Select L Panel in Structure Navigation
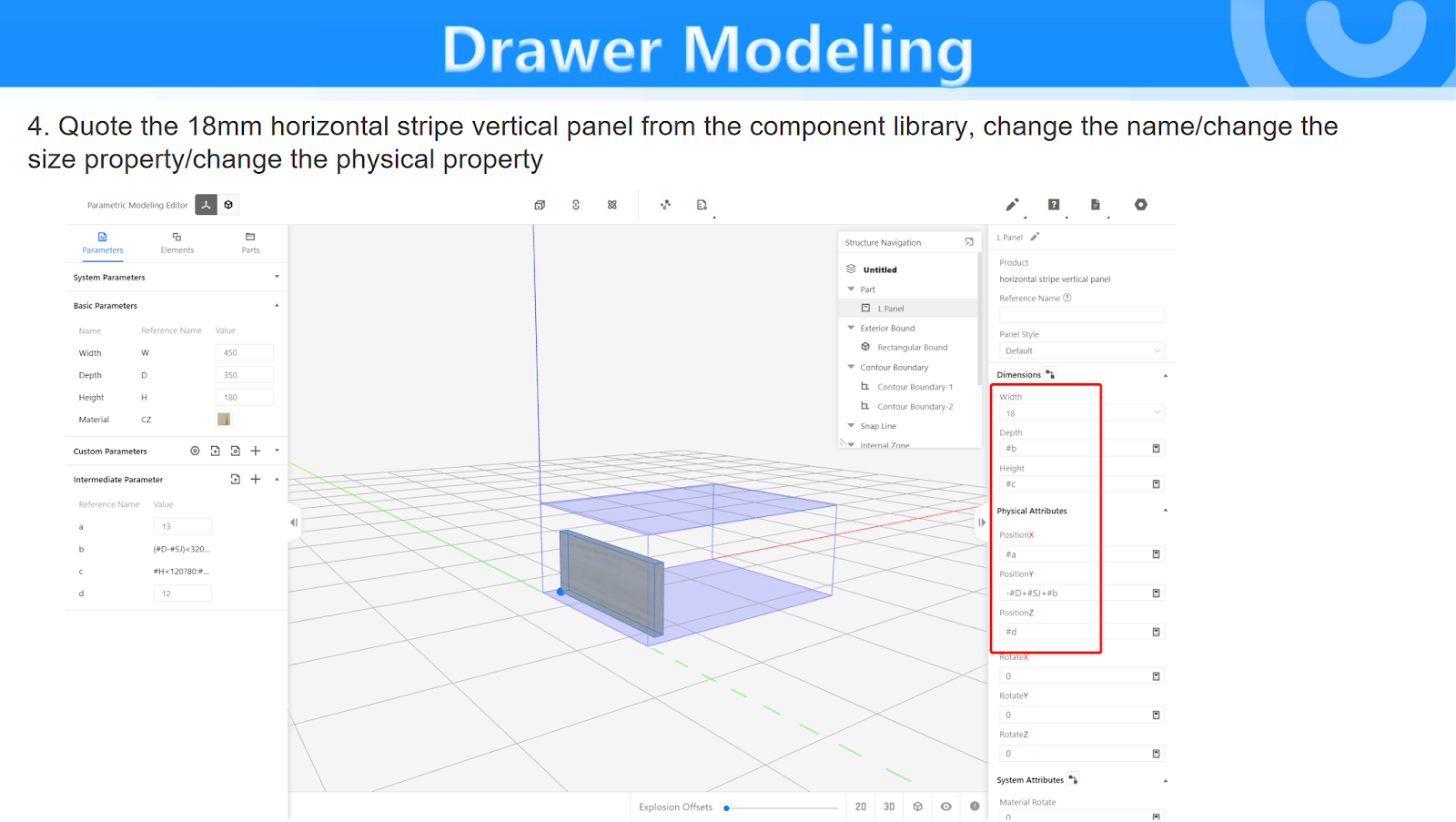Screen dimensions: 1456x822 pyautogui.click(x=907, y=309)
